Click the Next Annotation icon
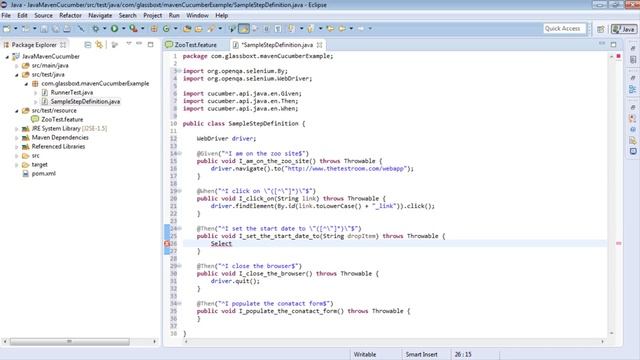 click(291, 29)
